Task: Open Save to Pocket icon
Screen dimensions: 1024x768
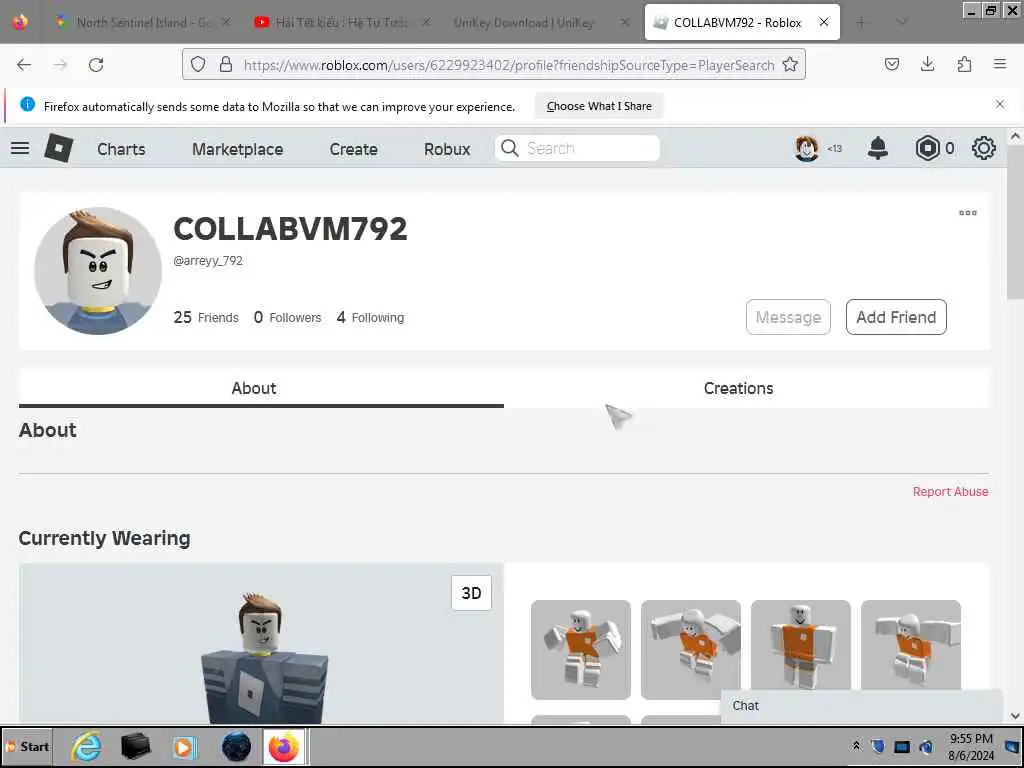Action: [x=891, y=64]
